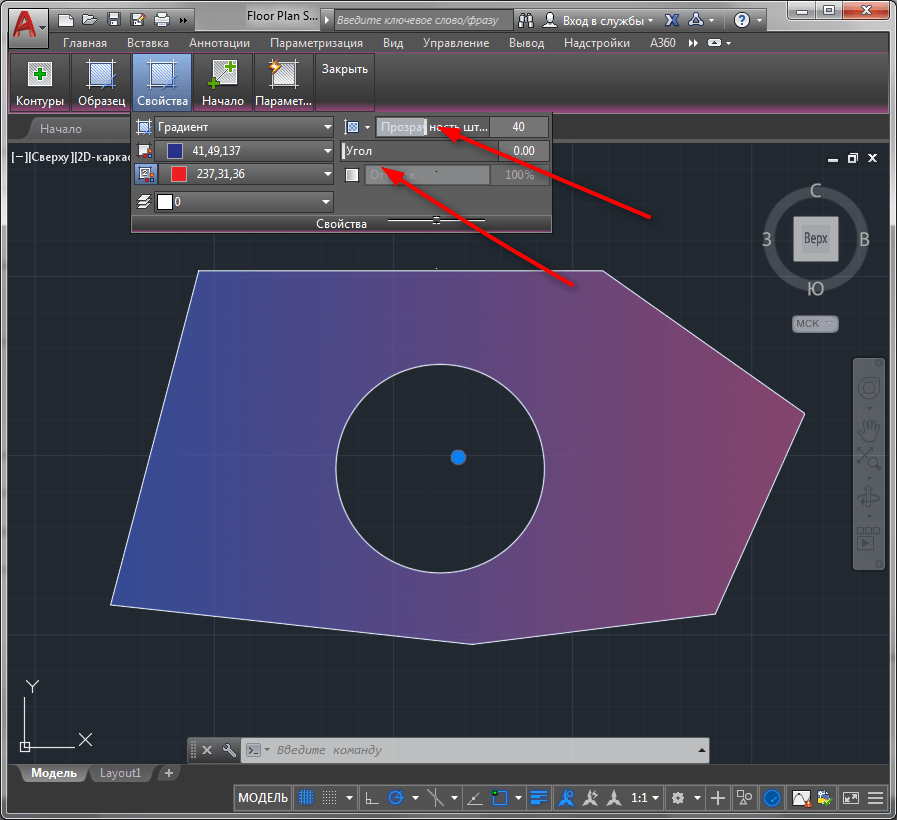Open Autodesk Exchange Apps X icon
The width and height of the screenshot is (897, 820).
coord(672,21)
